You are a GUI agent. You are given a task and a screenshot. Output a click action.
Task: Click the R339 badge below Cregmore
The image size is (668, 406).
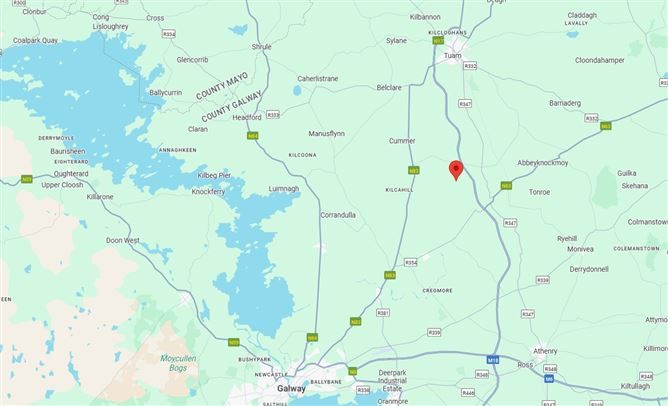(434, 332)
